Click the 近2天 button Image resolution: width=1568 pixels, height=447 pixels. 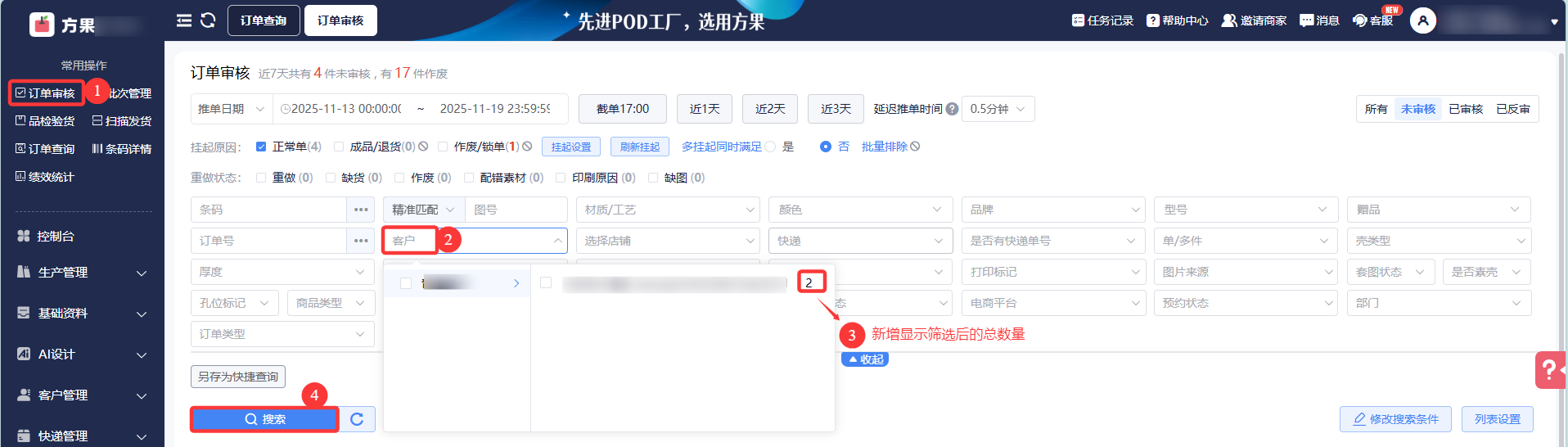(x=770, y=109)
